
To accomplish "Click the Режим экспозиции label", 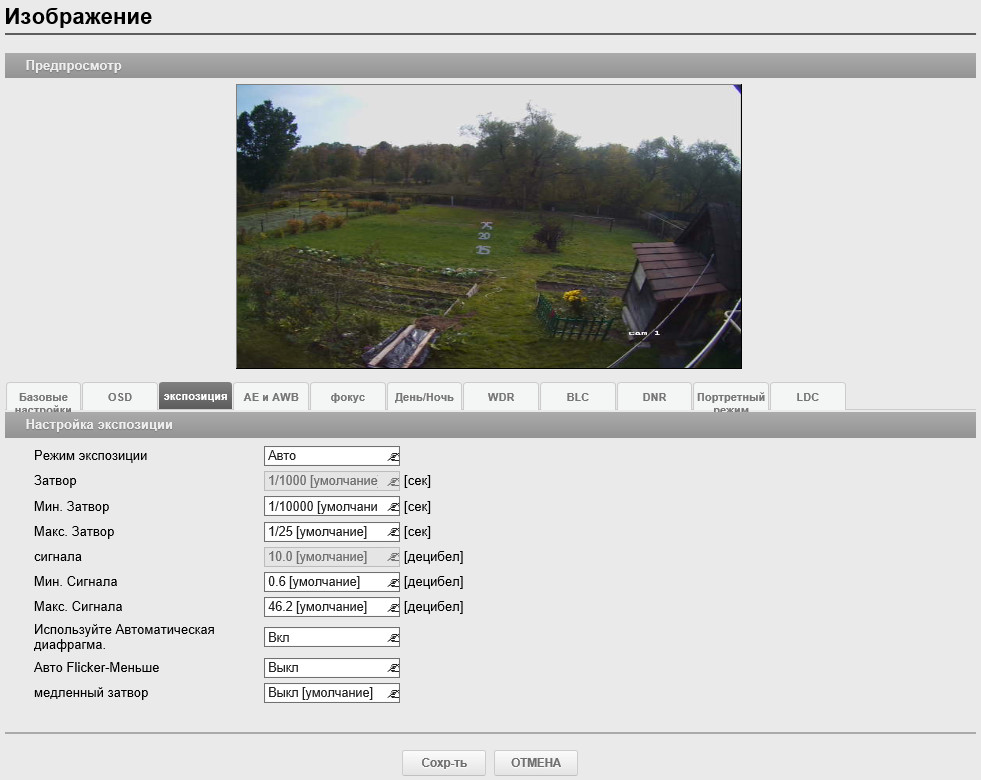I will tap(91, 456).
